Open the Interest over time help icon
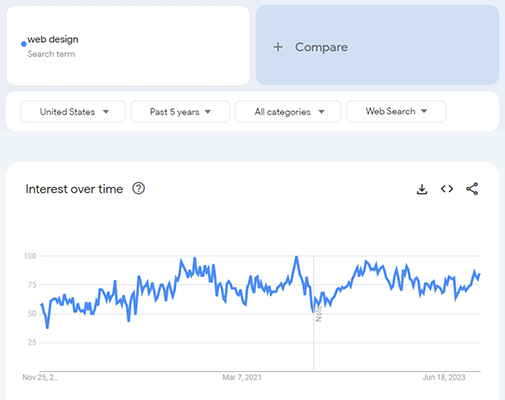The image size is (505, 400). pos(139,188)
